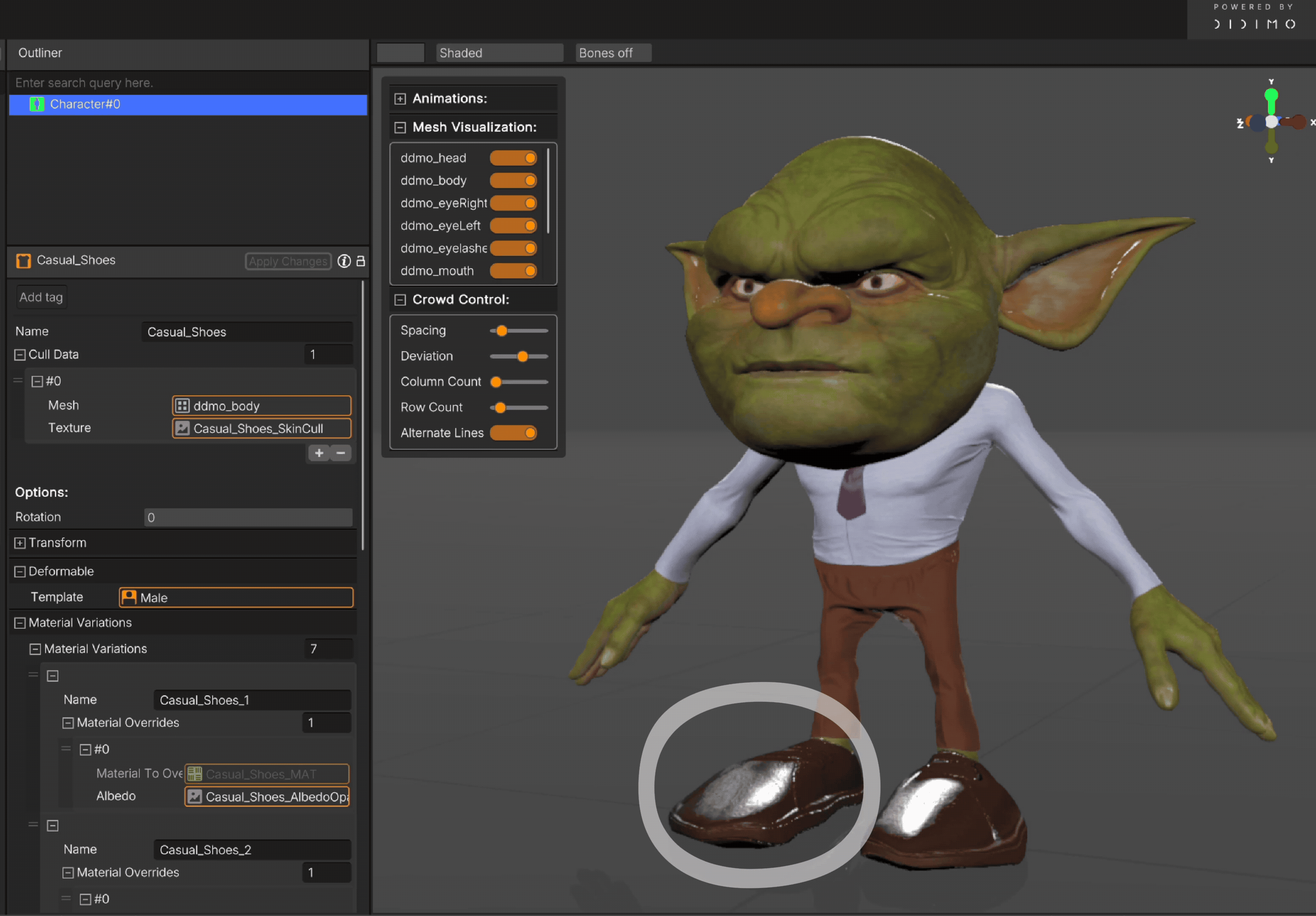The height and width of the screenshot is (916, 1316).
Task: Click the lock icon in Casual_Shoes header
Action: click(360, 261)
